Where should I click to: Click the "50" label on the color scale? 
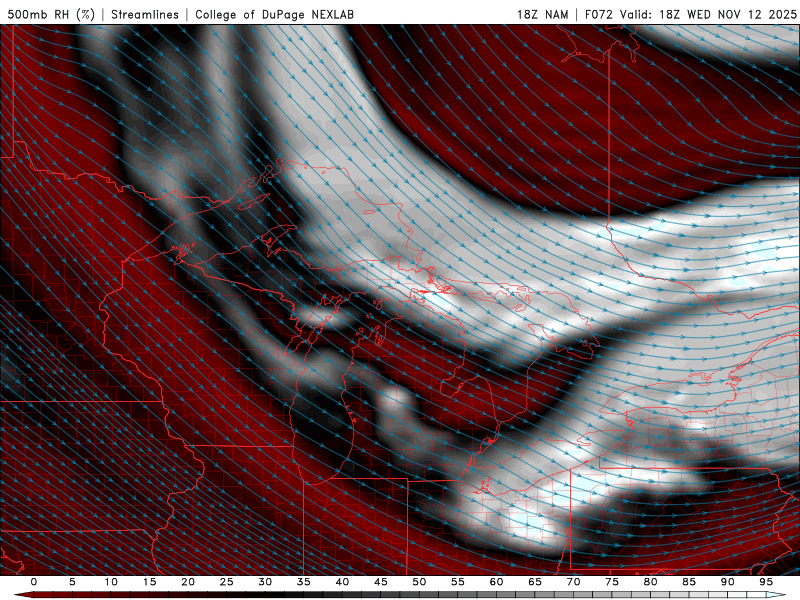click(x=419, y=582)
